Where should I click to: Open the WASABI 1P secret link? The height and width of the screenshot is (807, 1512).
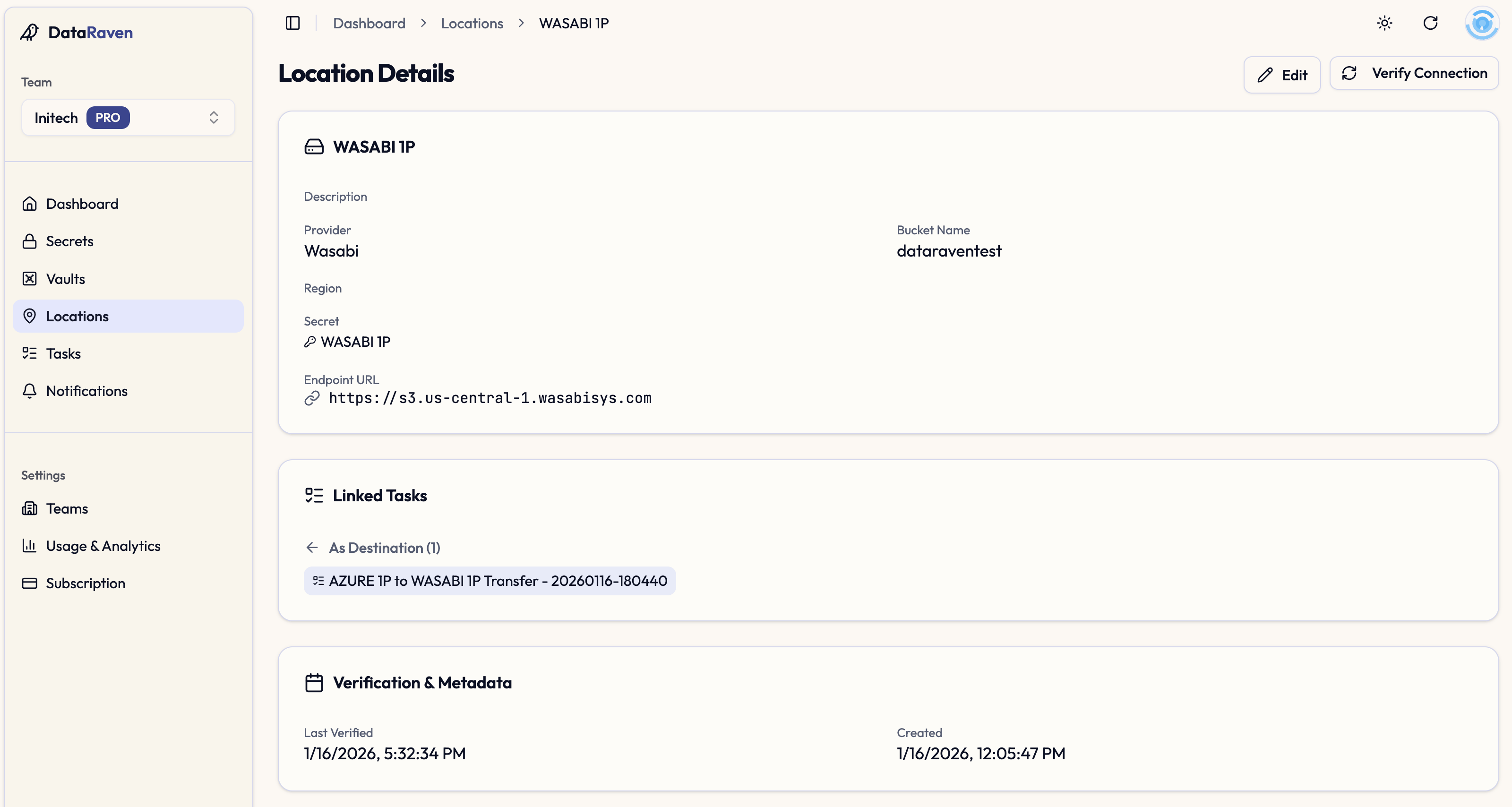[354, 342]
